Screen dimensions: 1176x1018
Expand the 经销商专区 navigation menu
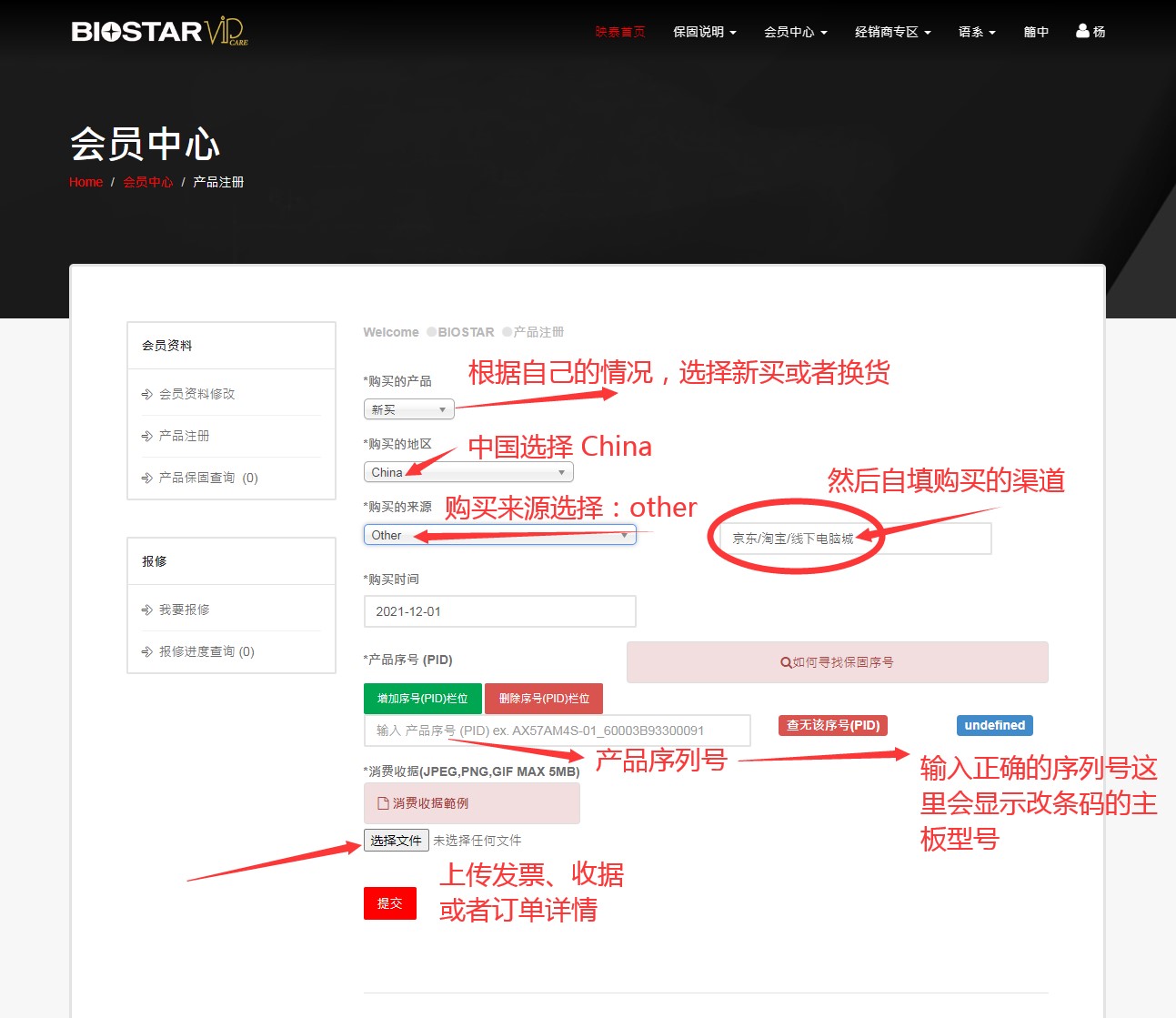click(892, 31)
